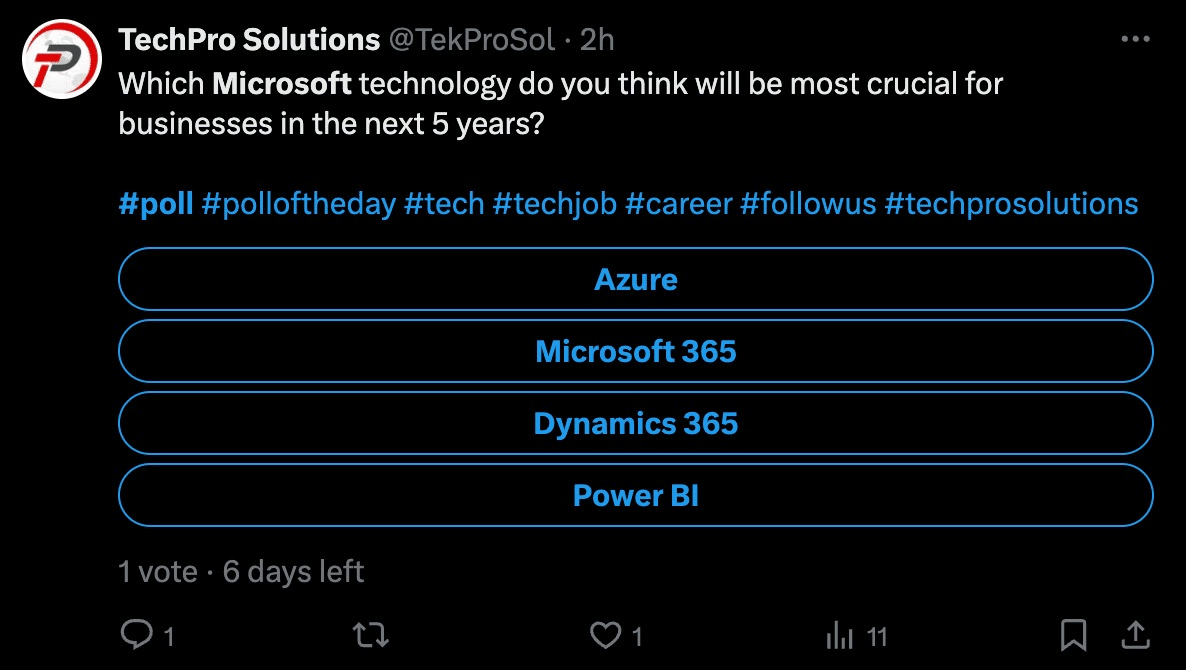This screenshot has height=670, width=1186.
Task: Vote for Azure in the poll
Action: [x=635, y=279]
